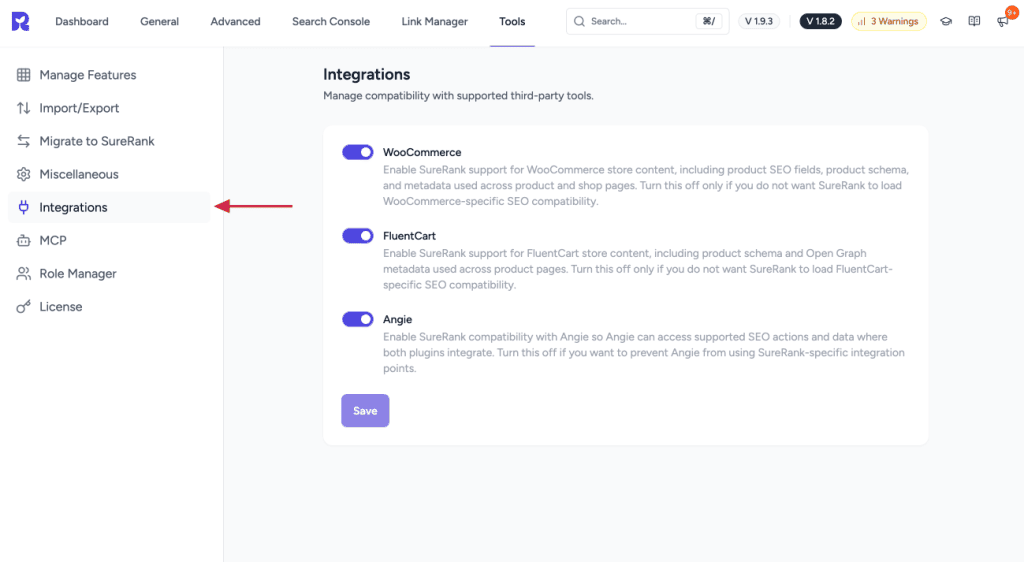Click the Manage Features grid icon
The height and width of the screenshot is (562, 1024).
pyautogui.click(x=24, y=75)
